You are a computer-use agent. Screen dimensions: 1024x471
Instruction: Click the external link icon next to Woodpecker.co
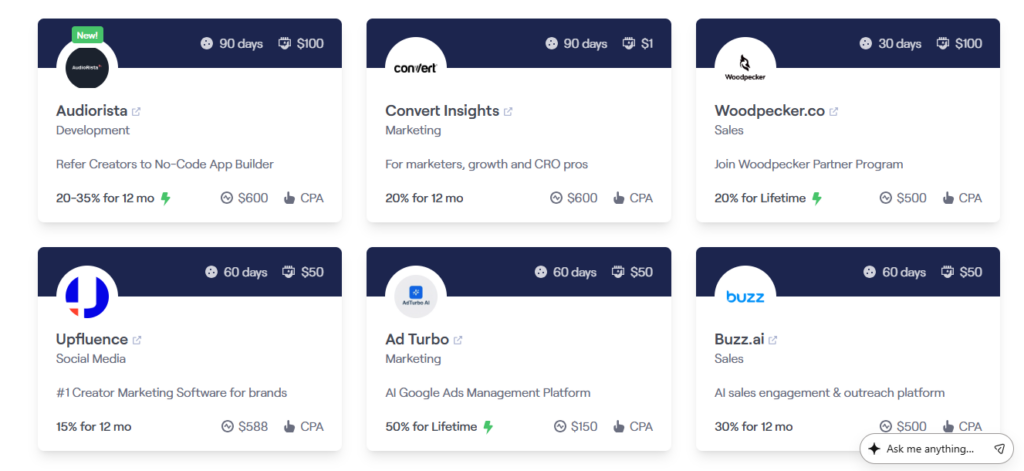pos(834,111)
